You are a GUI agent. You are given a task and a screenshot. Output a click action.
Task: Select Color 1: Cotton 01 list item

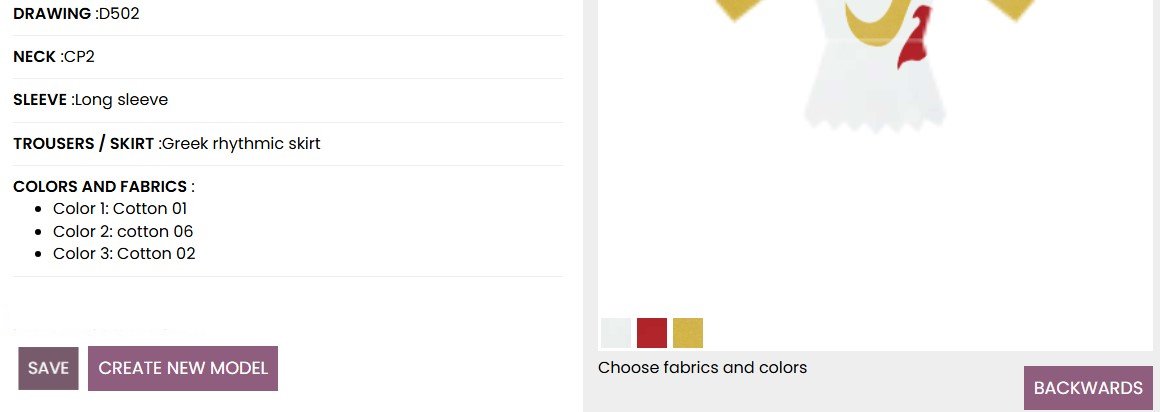(120, 209)
